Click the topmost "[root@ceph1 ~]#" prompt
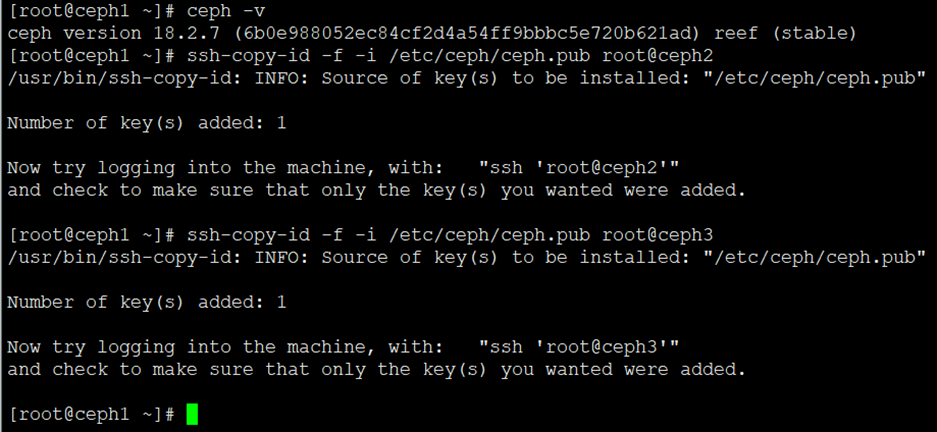 [x=91, y=11]
